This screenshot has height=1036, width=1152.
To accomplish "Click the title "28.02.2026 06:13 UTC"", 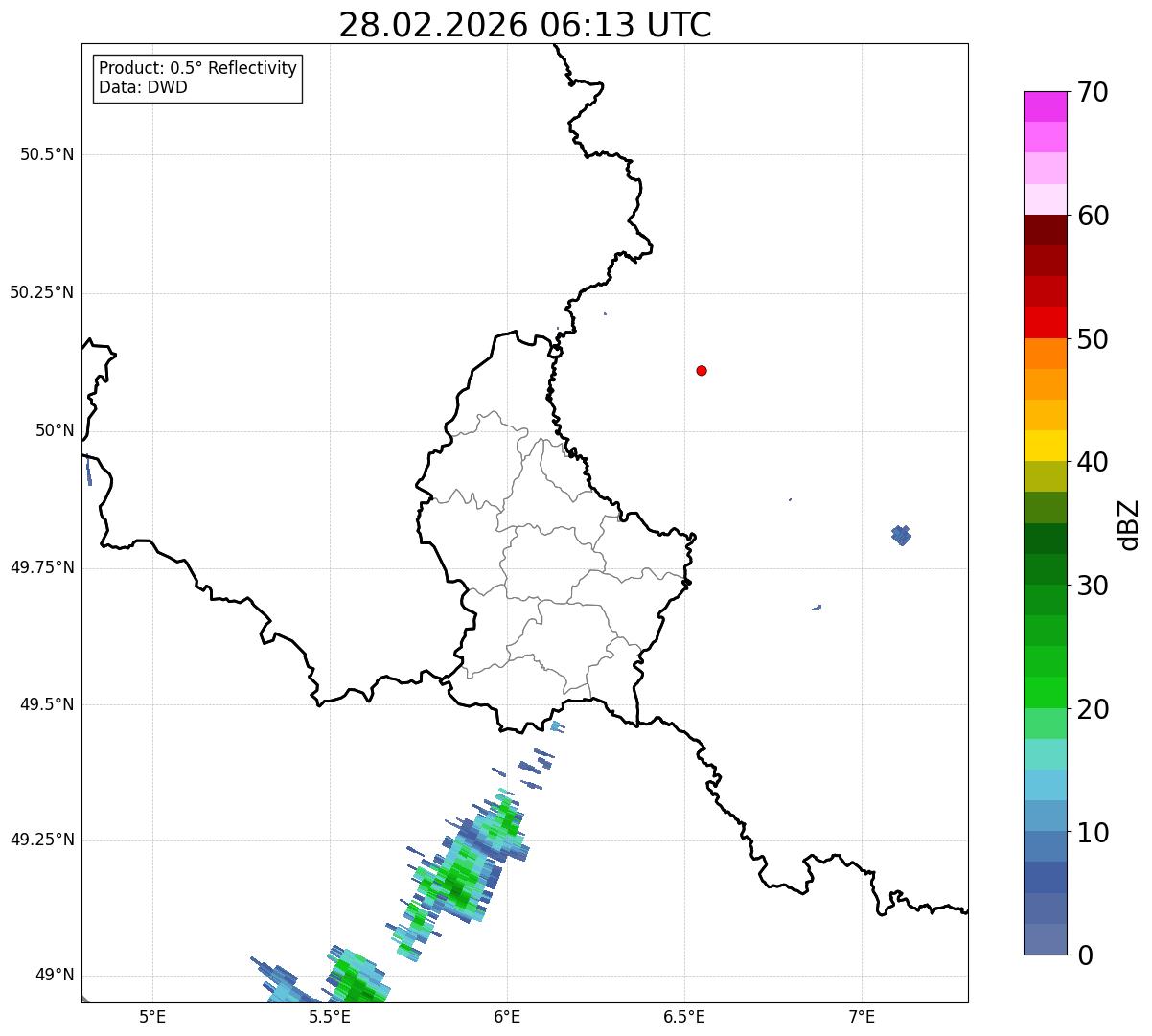I will click(x=525, y=25).
